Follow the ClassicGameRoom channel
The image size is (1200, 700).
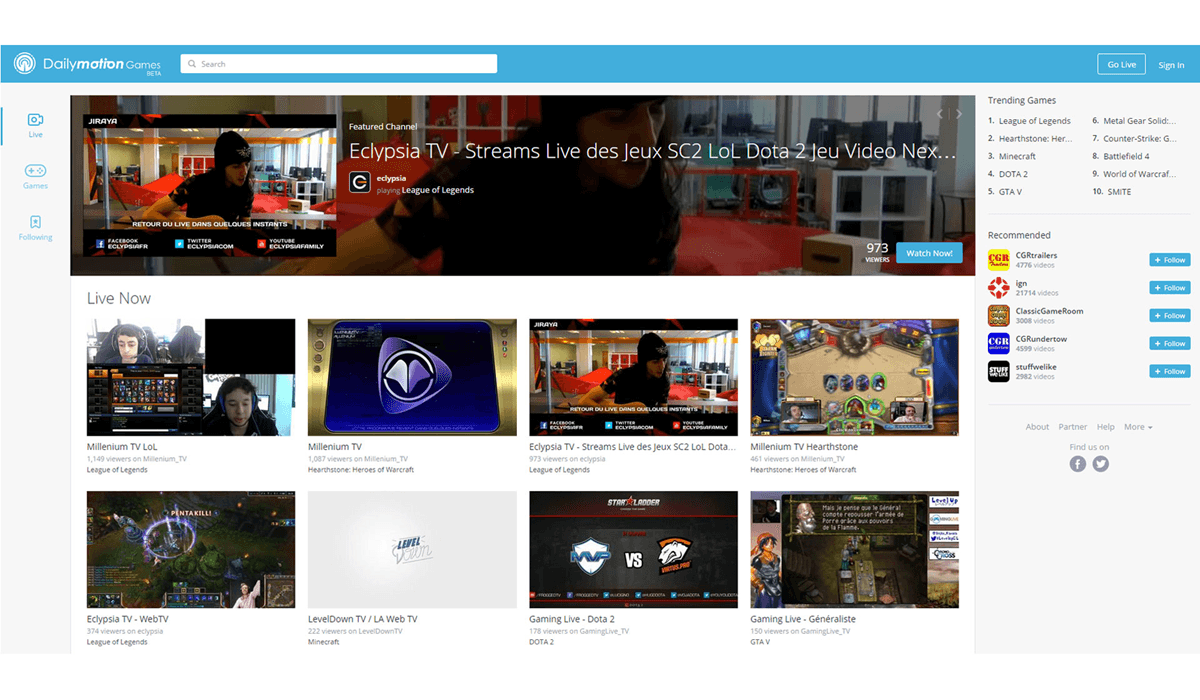pyautogui.click(x=1169, y=316)
